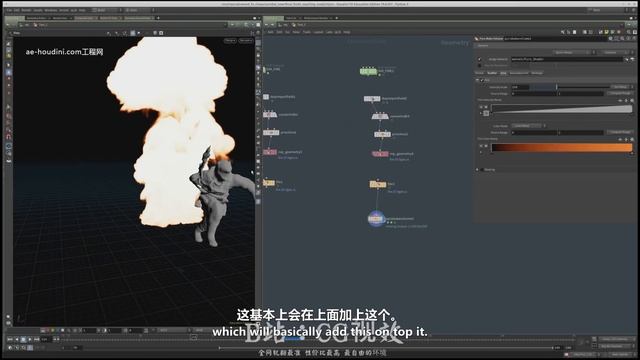Select the green file node in network

click(x=368, y=71)
